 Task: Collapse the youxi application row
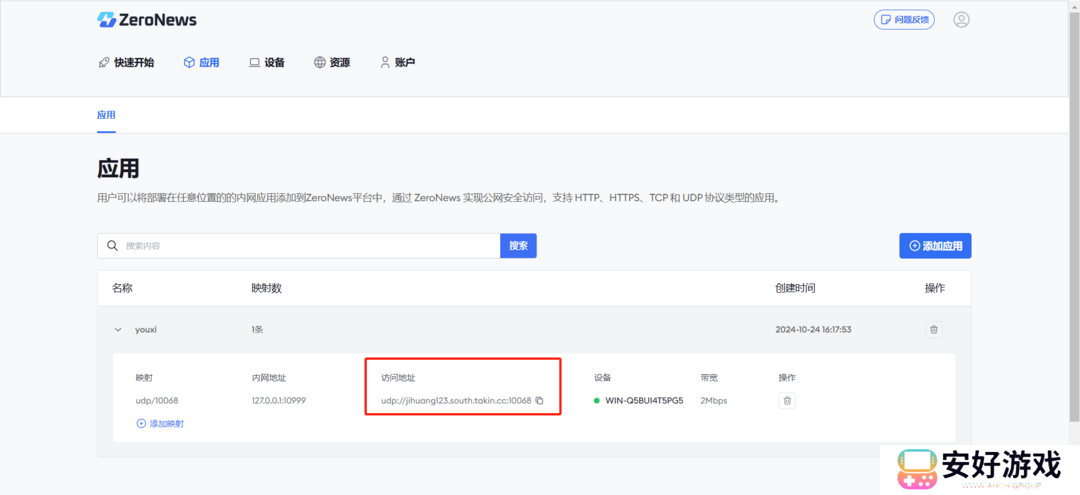click(117, 329)
